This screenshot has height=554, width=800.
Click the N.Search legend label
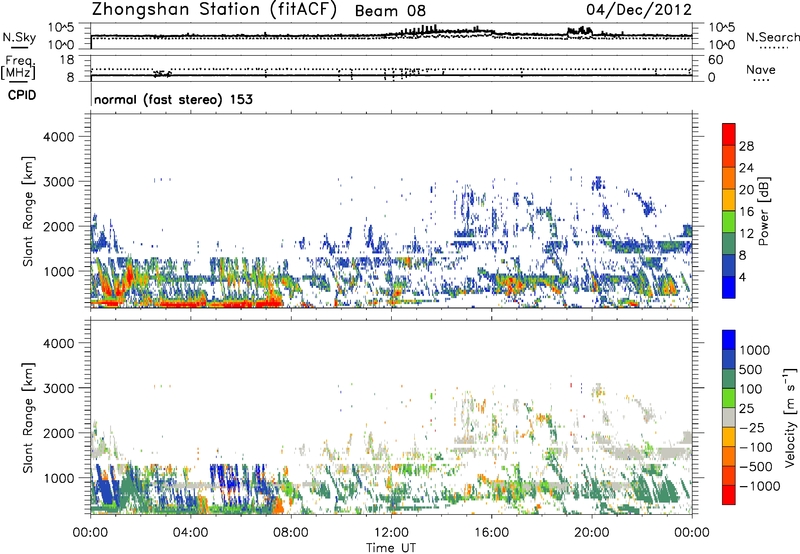tap(773, 37)
